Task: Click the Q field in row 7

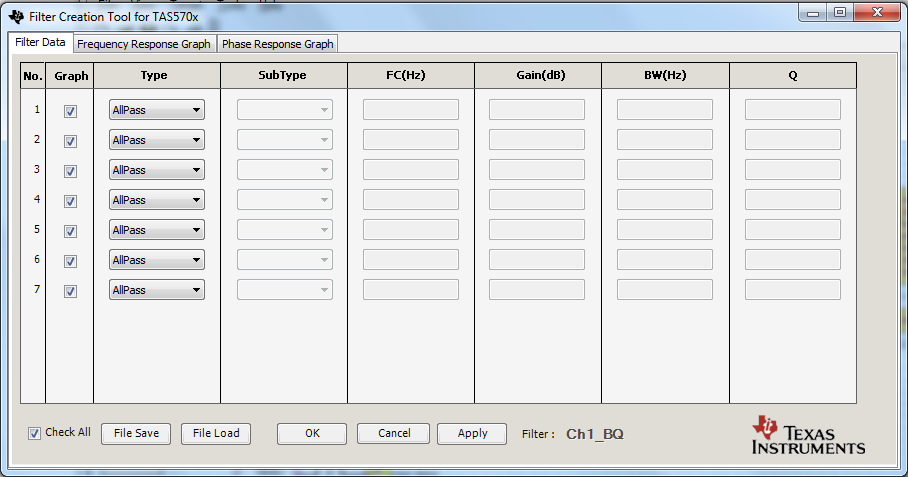Action: (793, 290)
